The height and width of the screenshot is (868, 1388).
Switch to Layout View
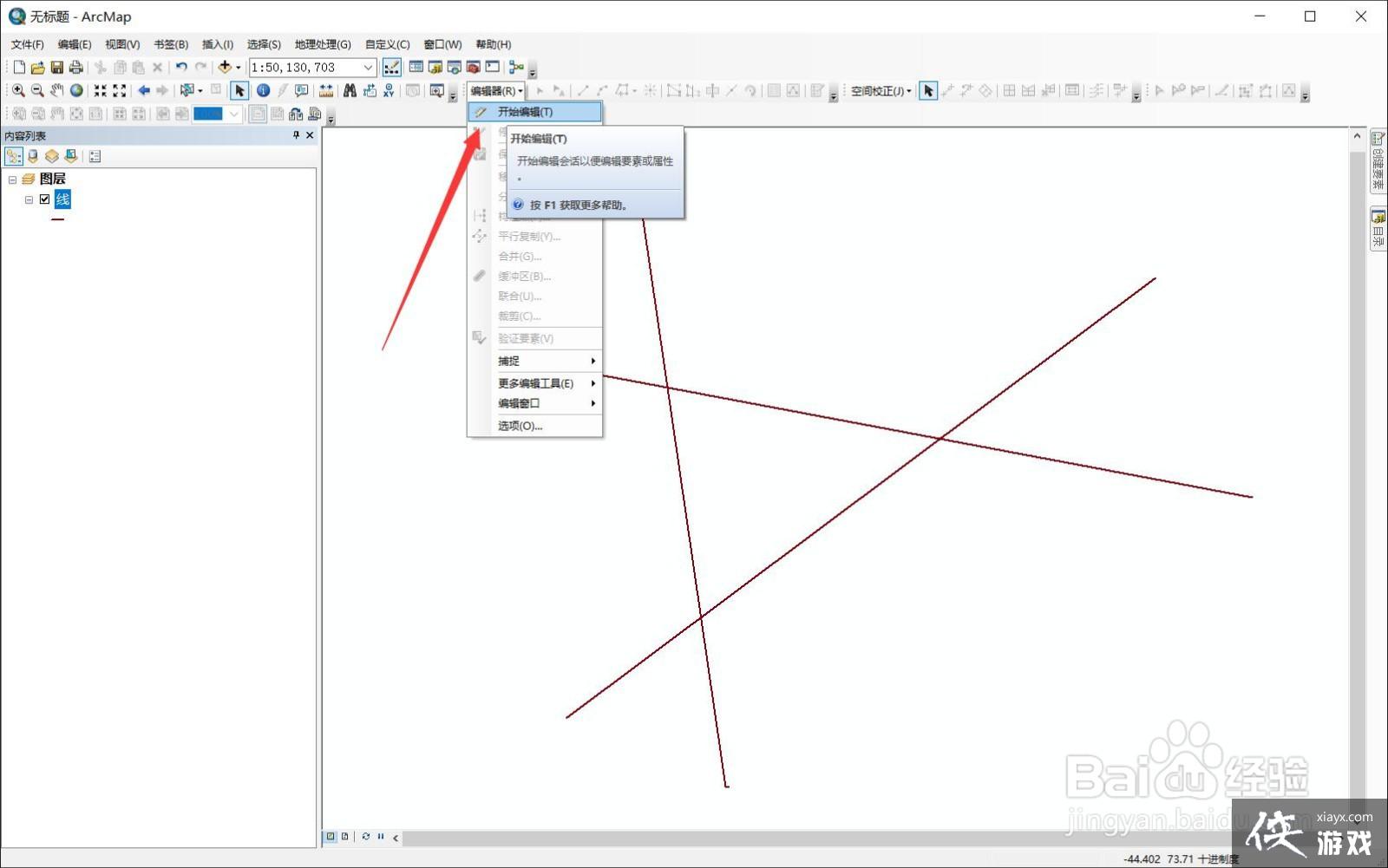345,837
